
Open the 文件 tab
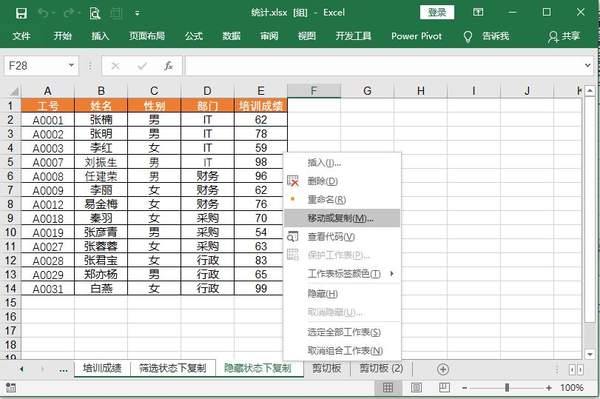[21, 36]
